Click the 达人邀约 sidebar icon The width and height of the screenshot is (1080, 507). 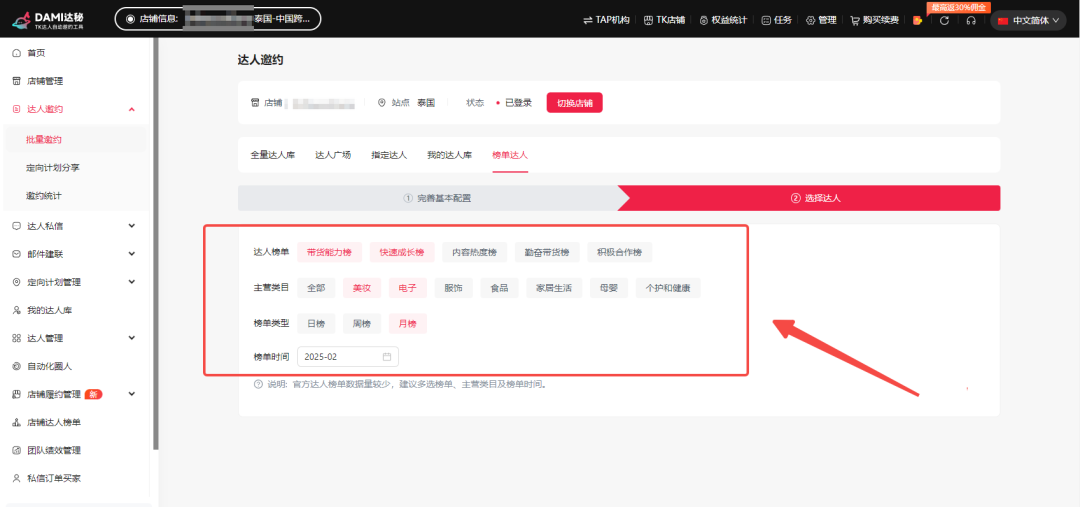coord(17,110)
